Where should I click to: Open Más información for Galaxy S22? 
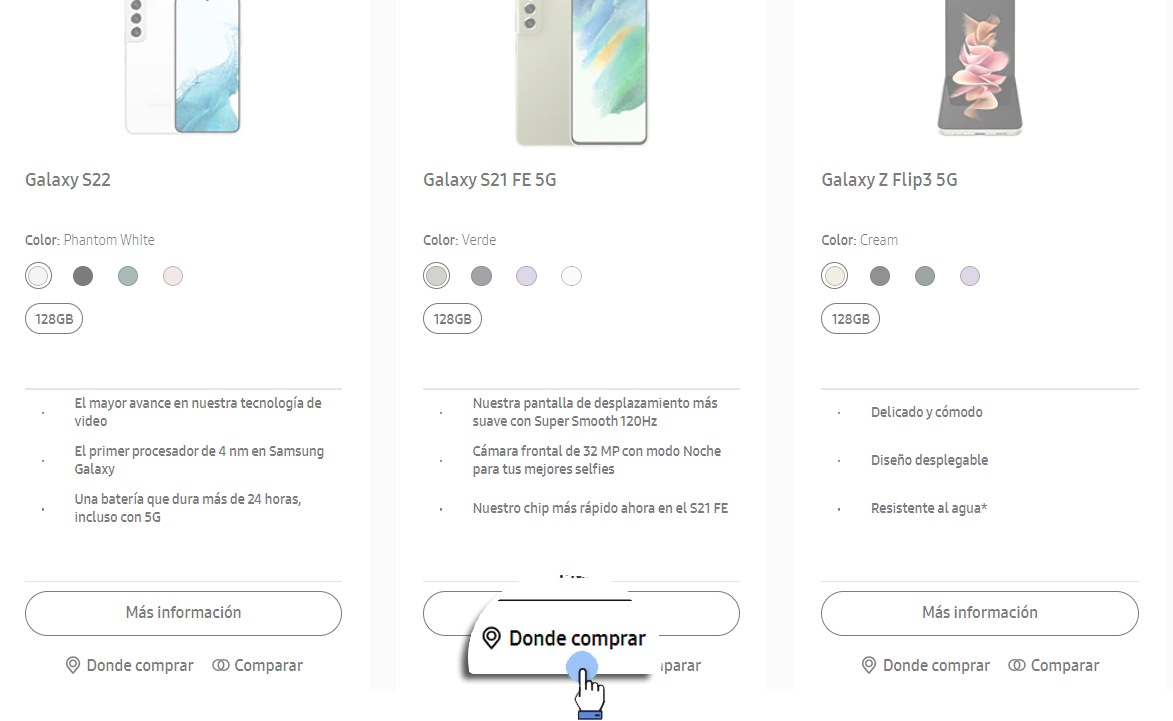tap(183, 613)
